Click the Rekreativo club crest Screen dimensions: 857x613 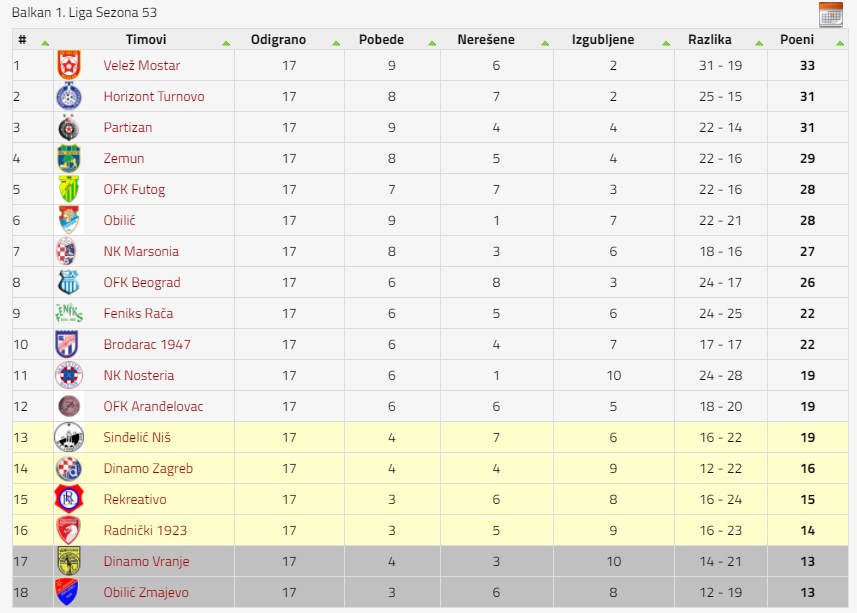click(x=69, y=499)
